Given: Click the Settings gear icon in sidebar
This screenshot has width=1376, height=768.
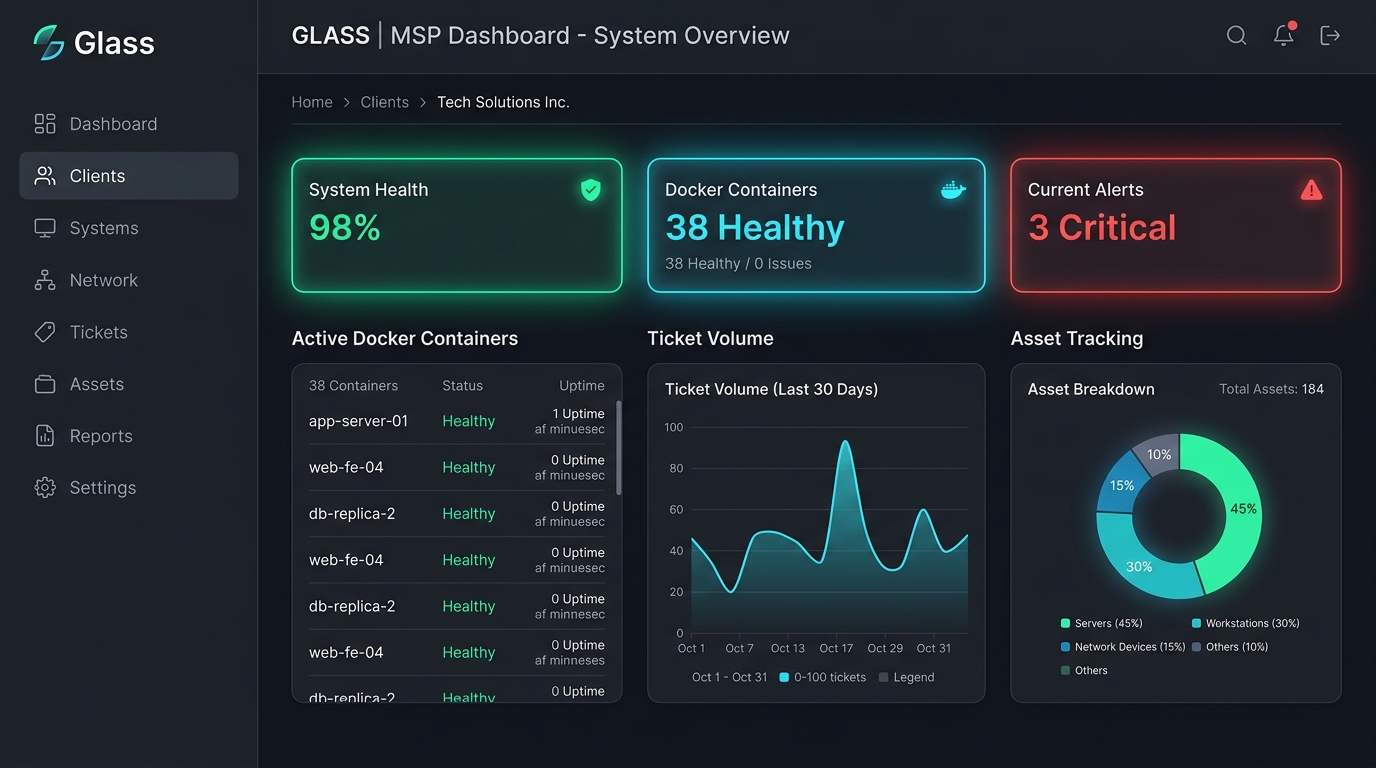Looking at the screenshot, I should 45,488.
